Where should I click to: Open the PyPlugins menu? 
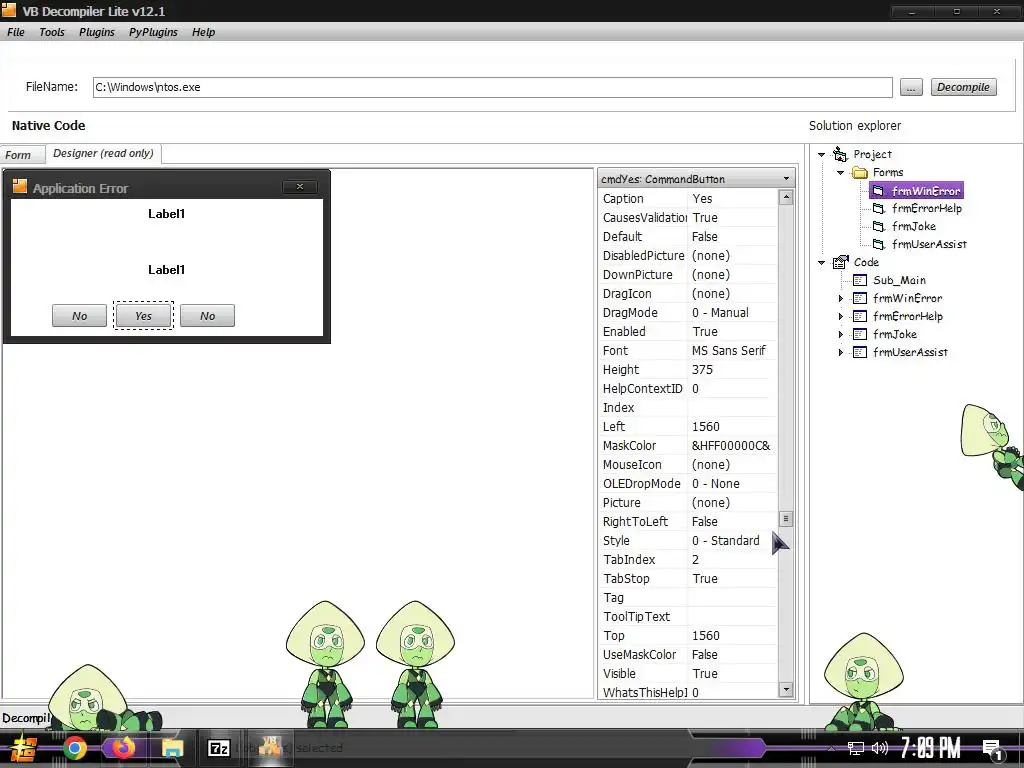(x=153, y=32)
